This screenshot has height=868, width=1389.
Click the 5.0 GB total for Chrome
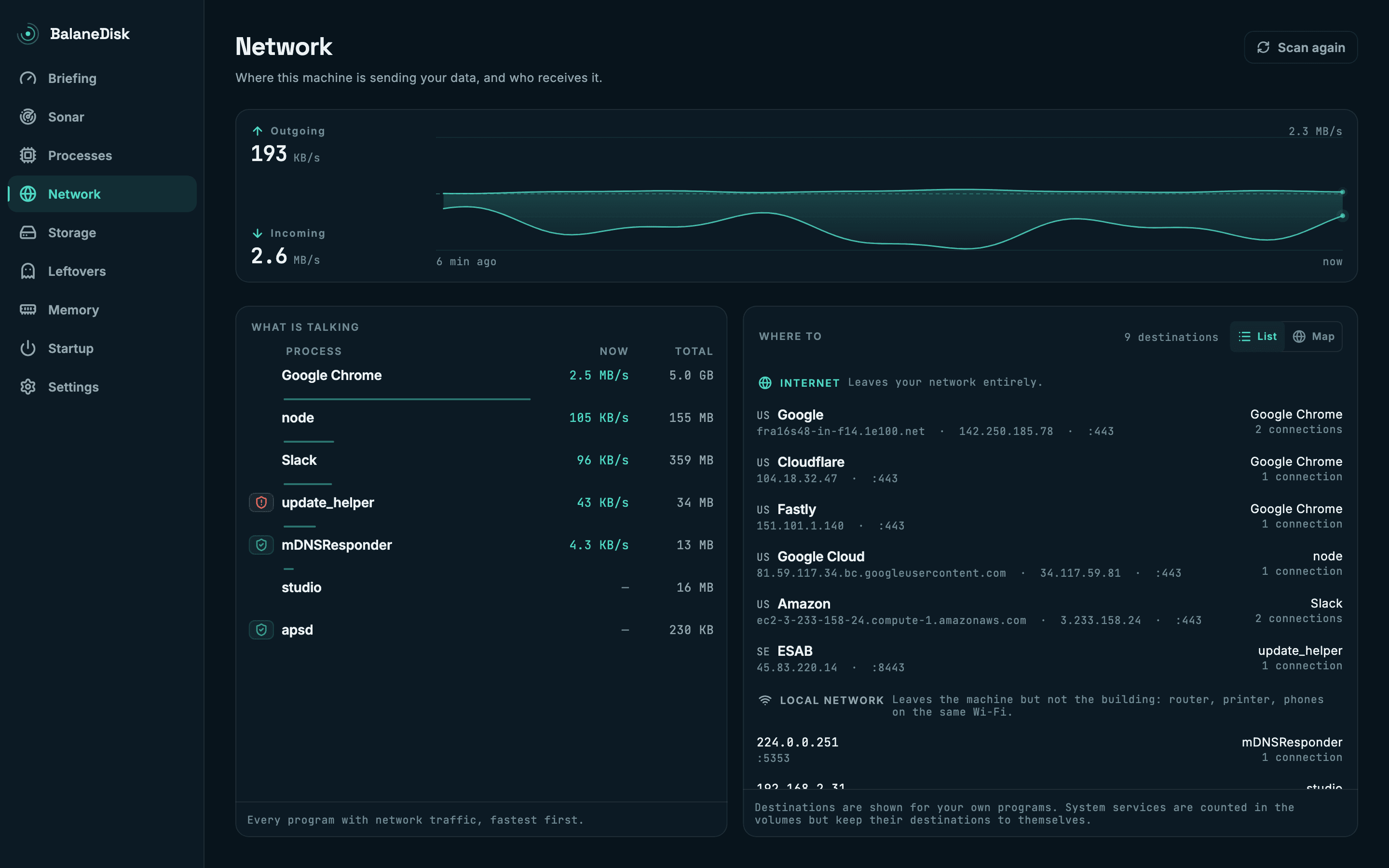pos(691,376)
